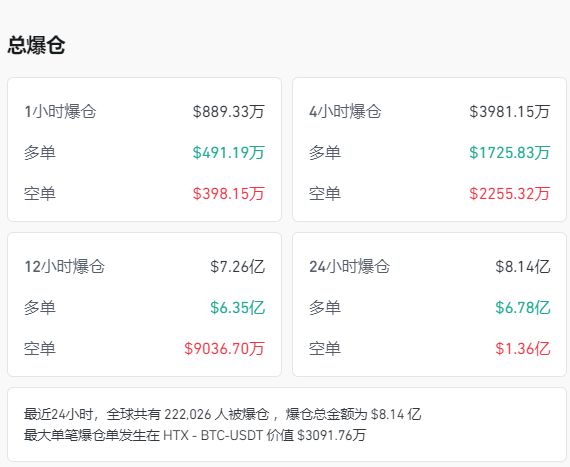Click the $8.14亿 value in 24小时爆仓 card

coord(523,266)
